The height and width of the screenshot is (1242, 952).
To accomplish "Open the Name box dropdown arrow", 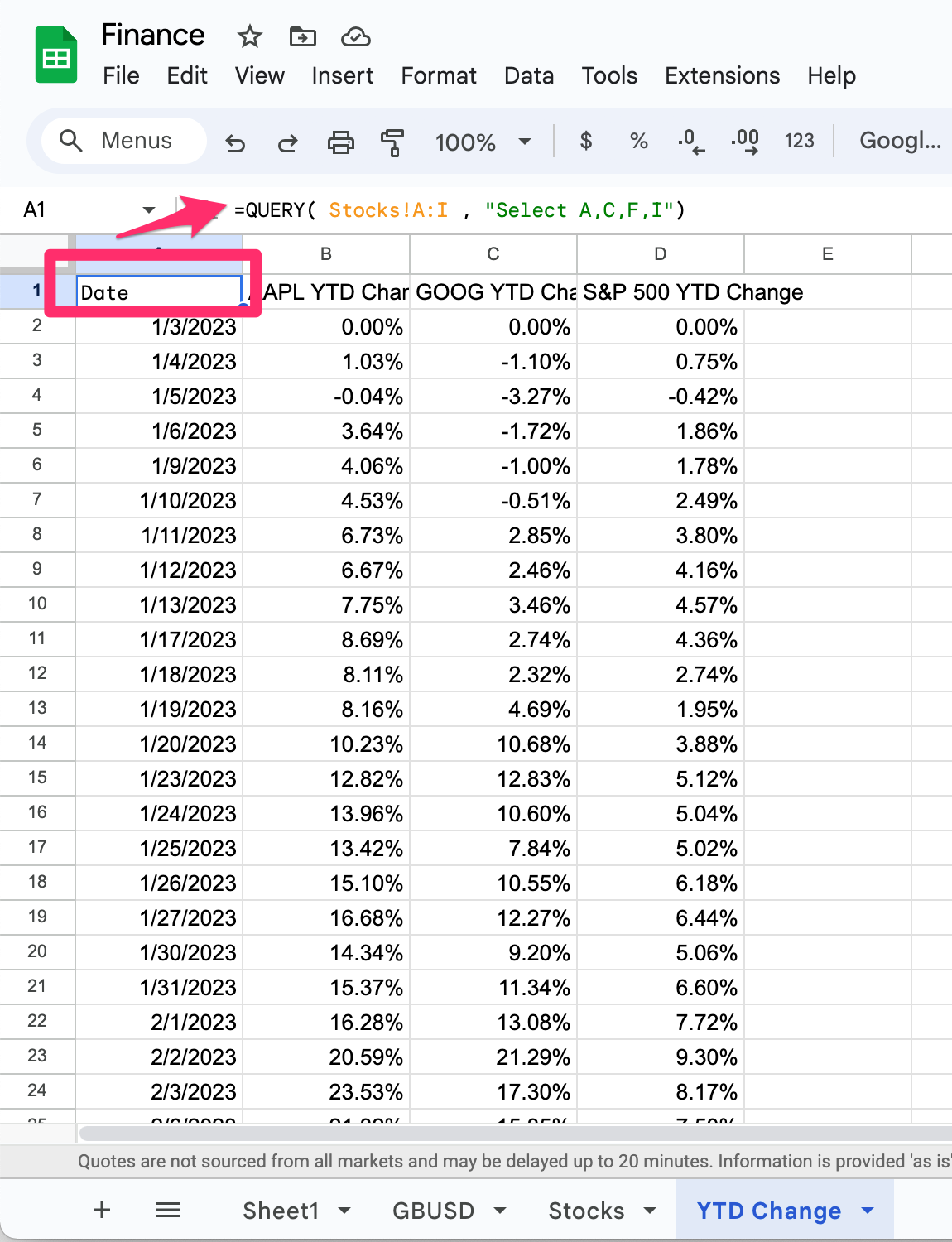I will [149, 209].
